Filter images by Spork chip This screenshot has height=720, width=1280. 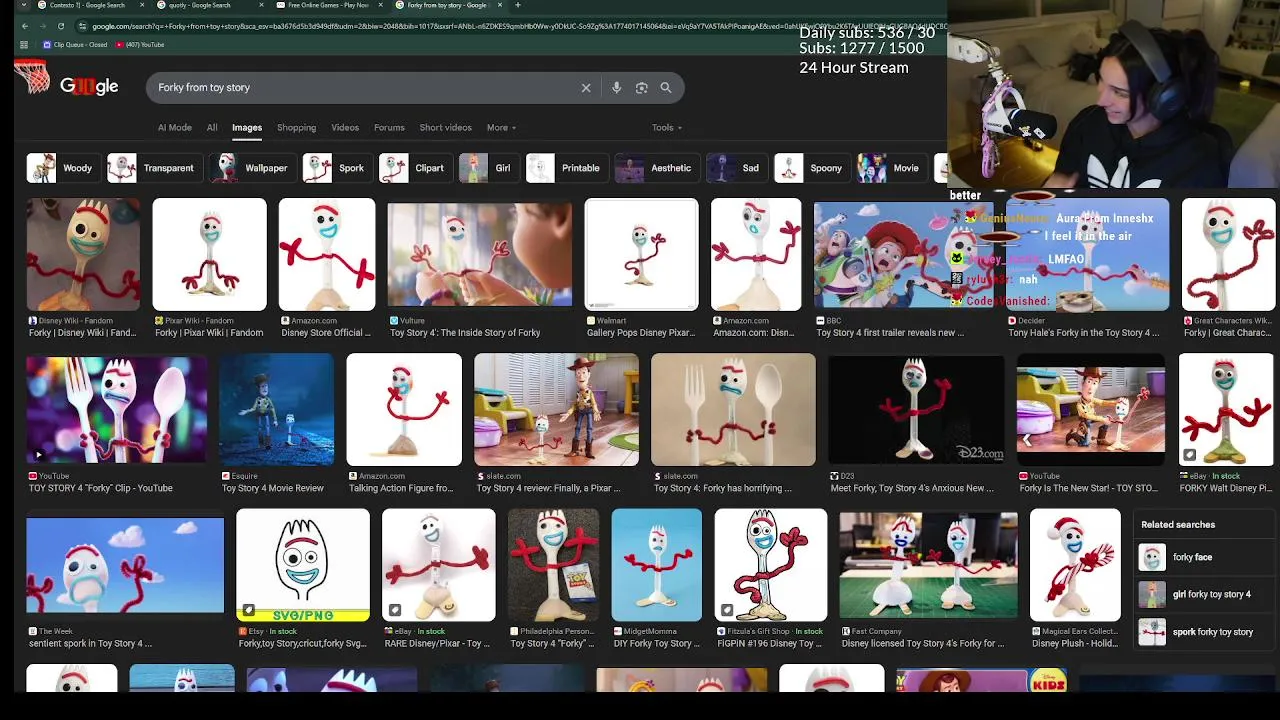336,168
